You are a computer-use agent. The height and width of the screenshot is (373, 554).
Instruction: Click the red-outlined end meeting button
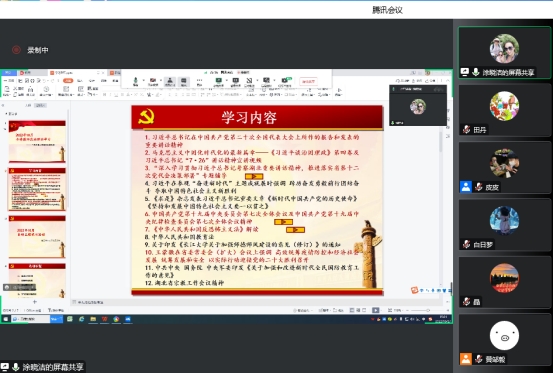308,81
